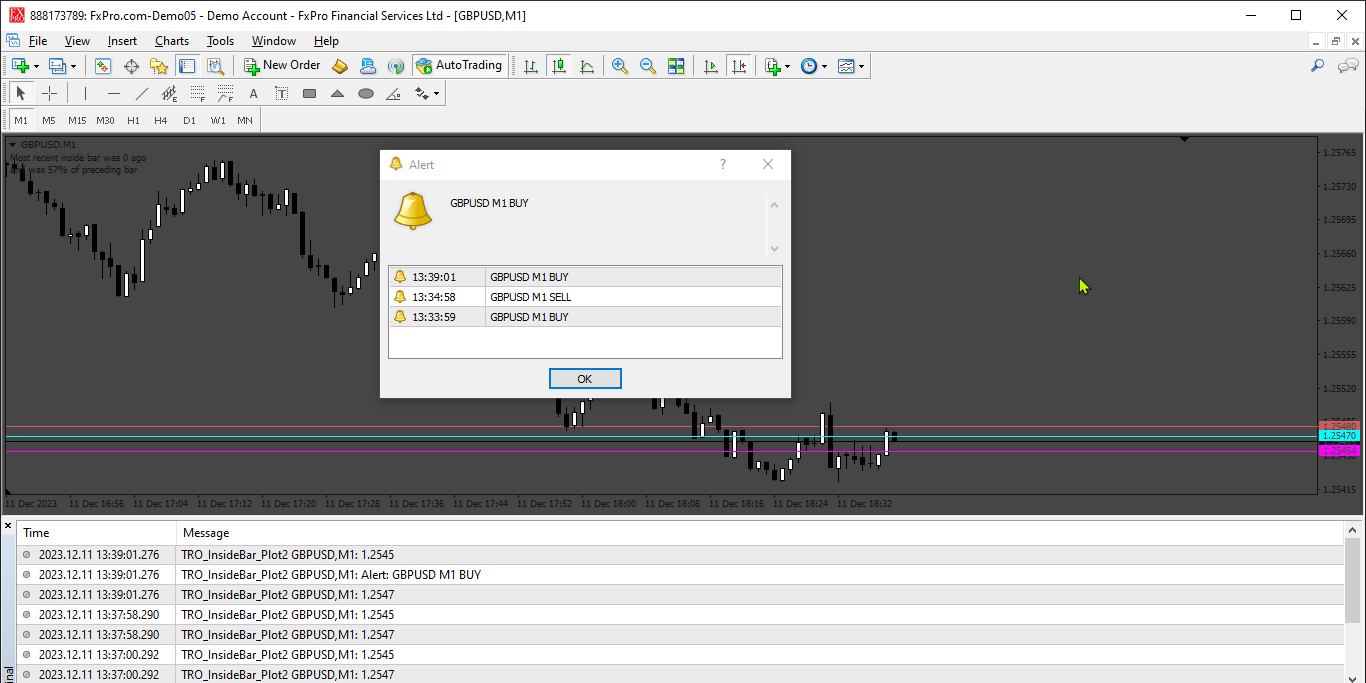Open the New Chart toolbar icon

pyautogui.click(x=20, y=66)
